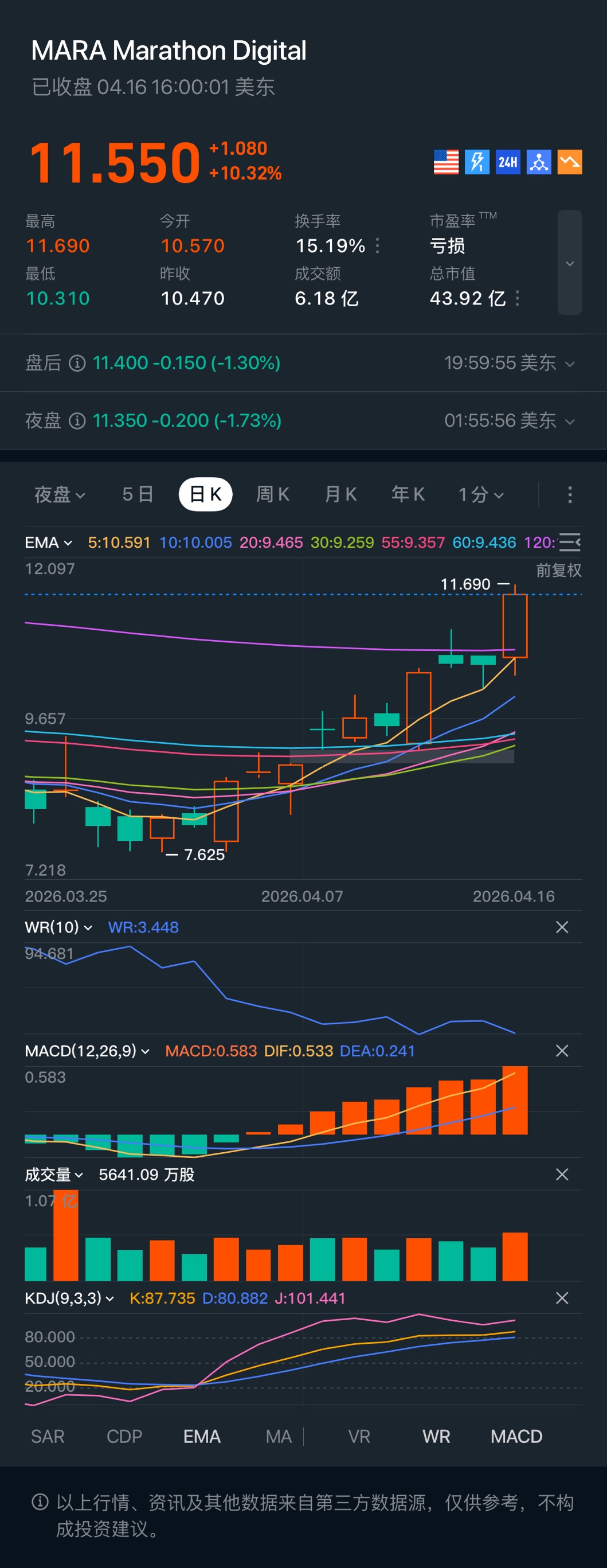Open the WR(10) parameter dropdown

(58, 927)
